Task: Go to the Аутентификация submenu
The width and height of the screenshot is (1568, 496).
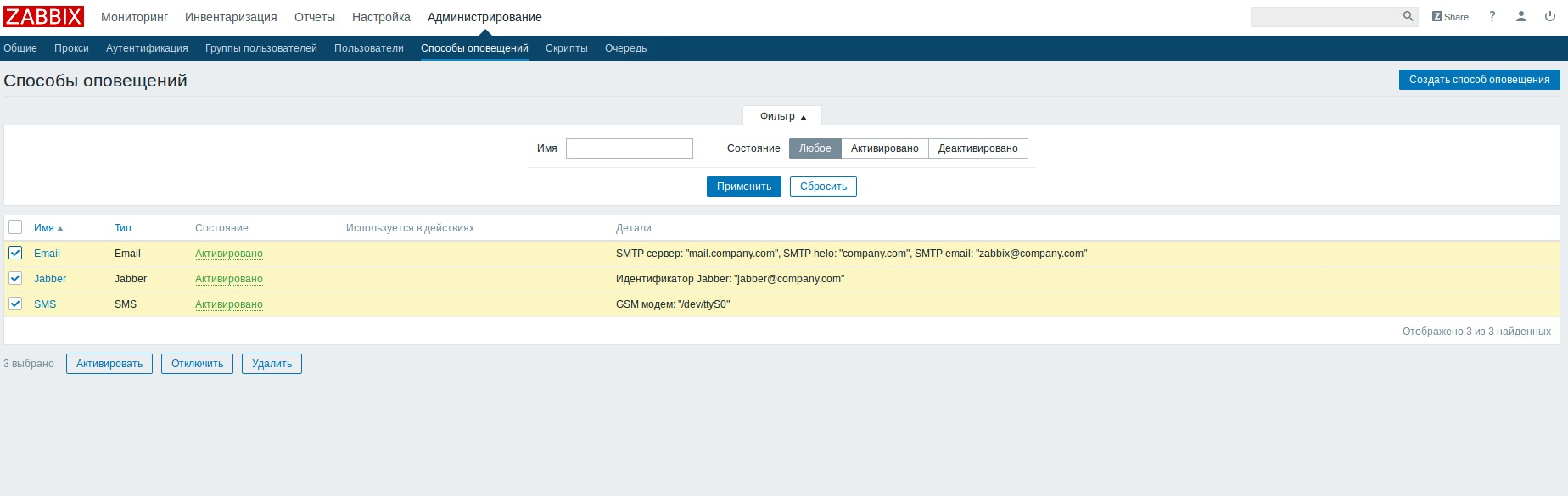Action: point(147,48)
